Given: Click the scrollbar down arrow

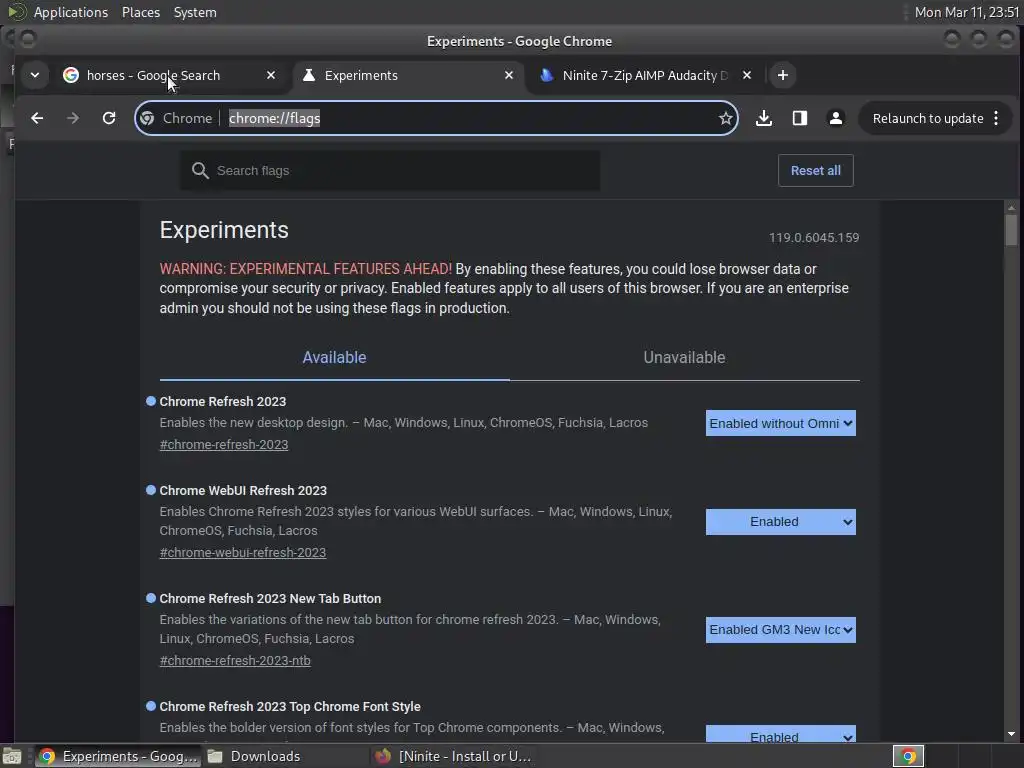Looking at the screenshot, I should (x=1011, y=735).
